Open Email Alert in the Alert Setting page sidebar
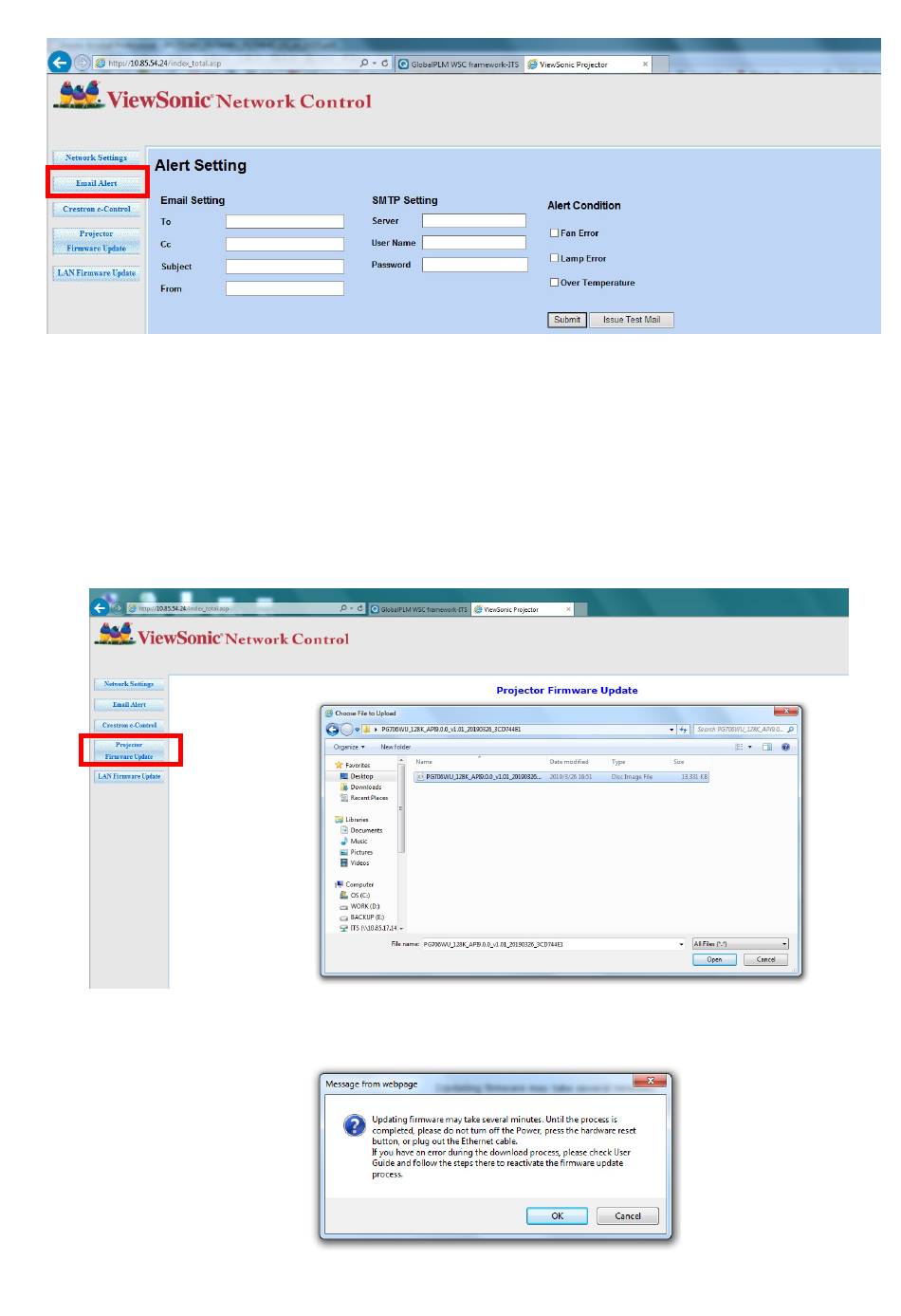901x1316 pixels. (97, 183)
